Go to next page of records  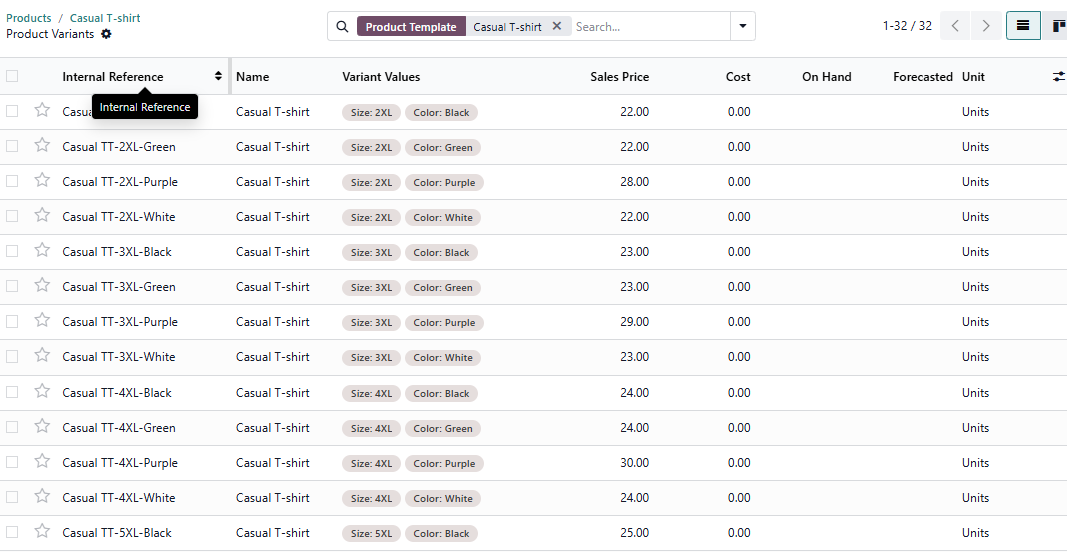click(x=986, y=26)
